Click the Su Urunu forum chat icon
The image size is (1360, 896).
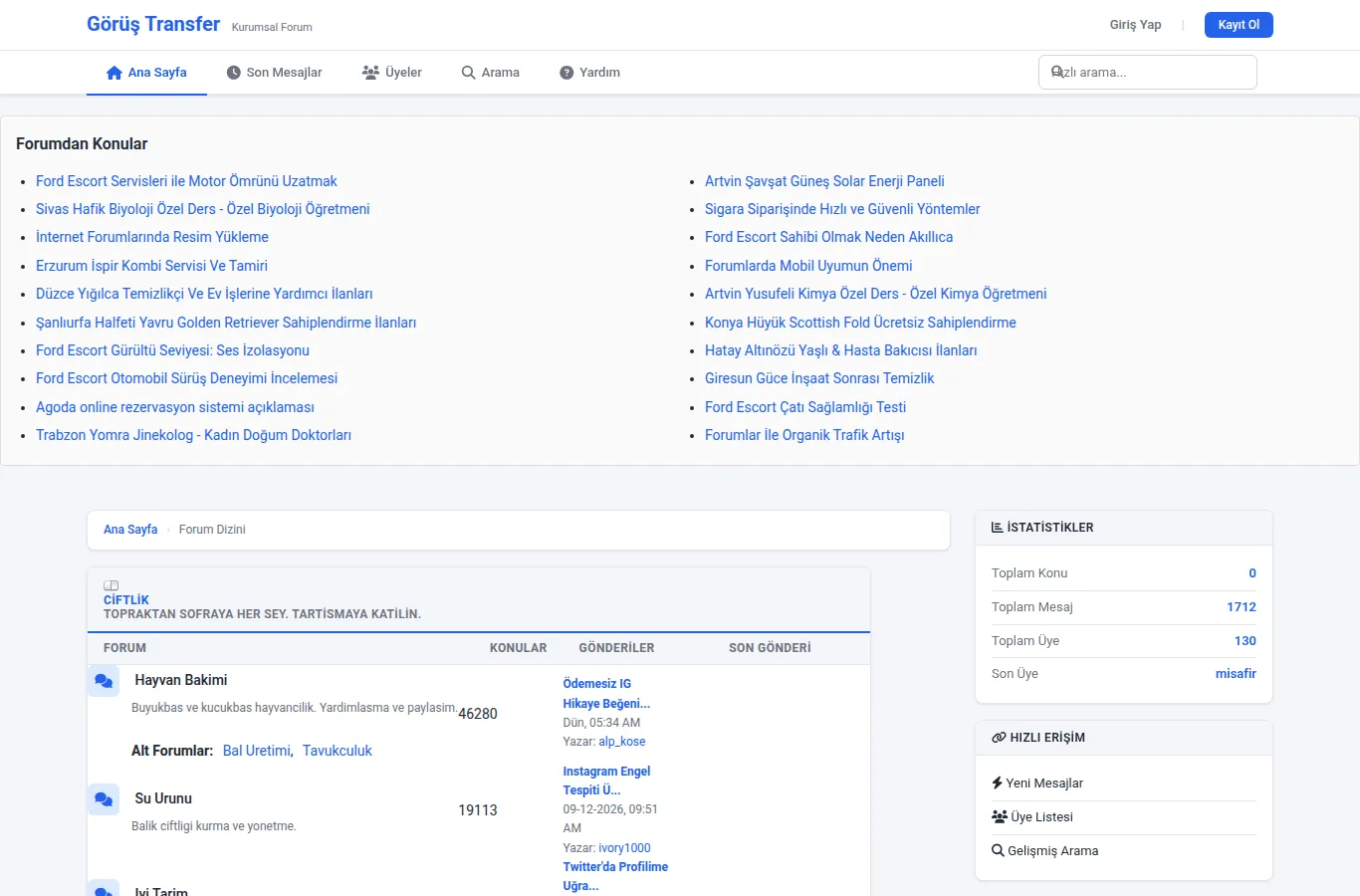click(x=104, y=799)
